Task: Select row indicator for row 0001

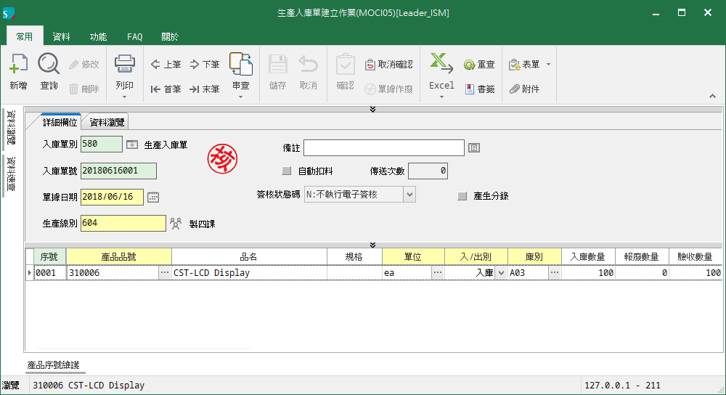Action: (x=30, y=273)
